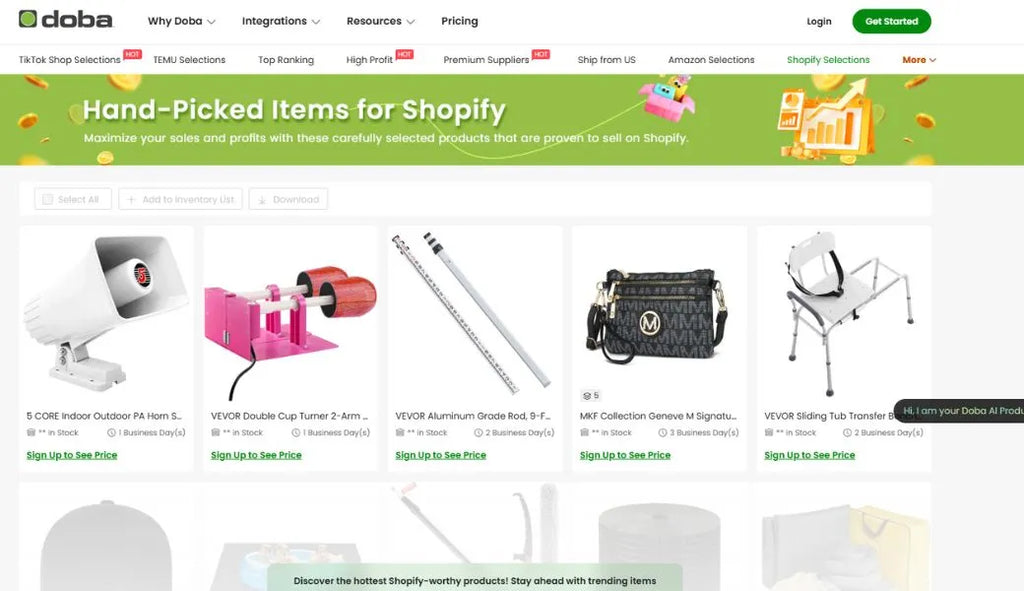Click the Doba logo
Screen dimensions: 1024x591
[65, 20]
